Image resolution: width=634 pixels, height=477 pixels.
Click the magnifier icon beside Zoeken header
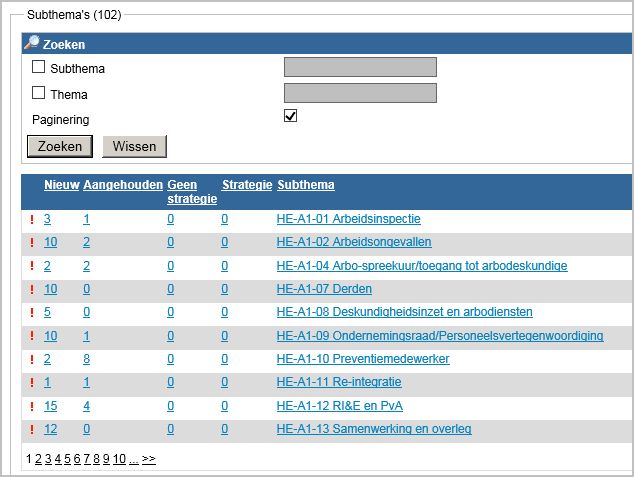click(31, 43)
